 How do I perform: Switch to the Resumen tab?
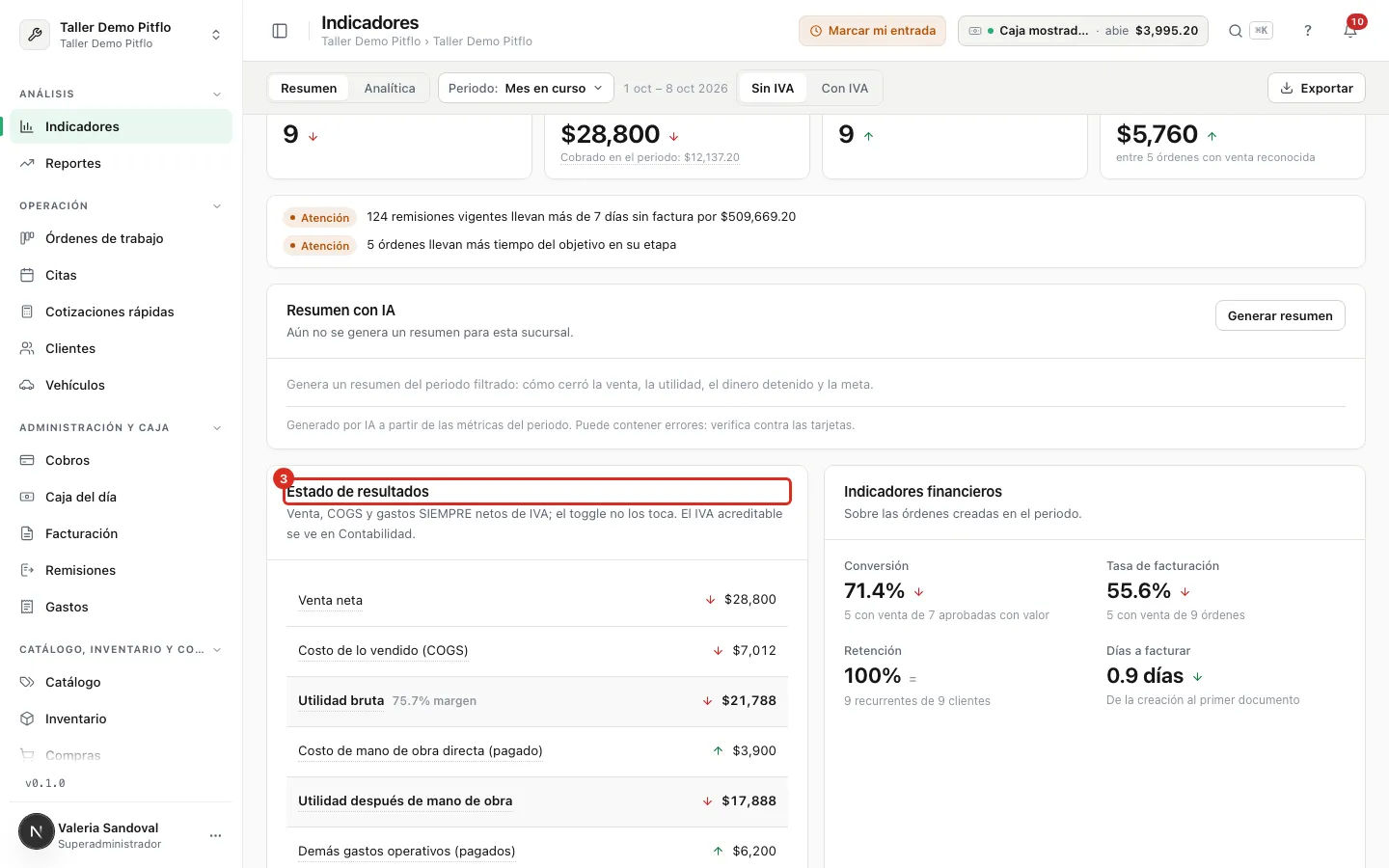(309, 88)
